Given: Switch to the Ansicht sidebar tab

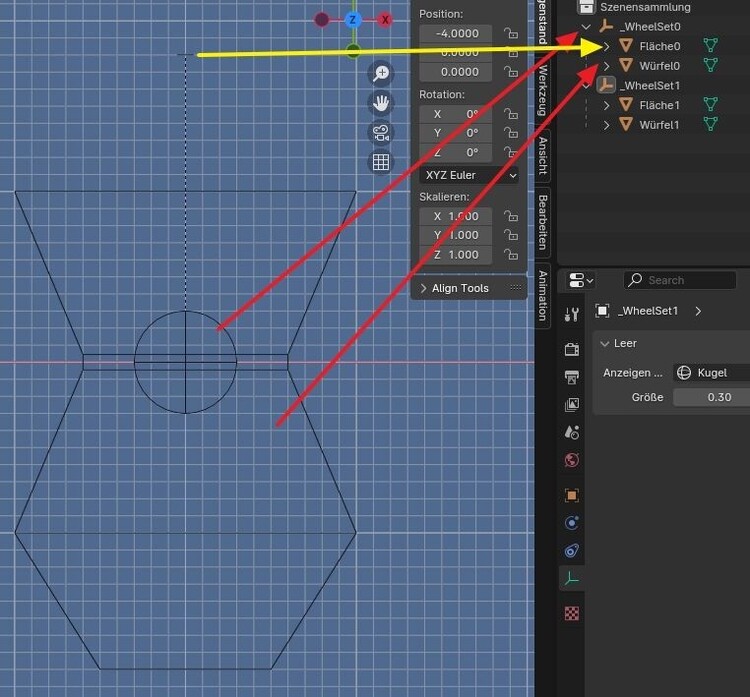Looking at the screenshot, I should (543, 156).
